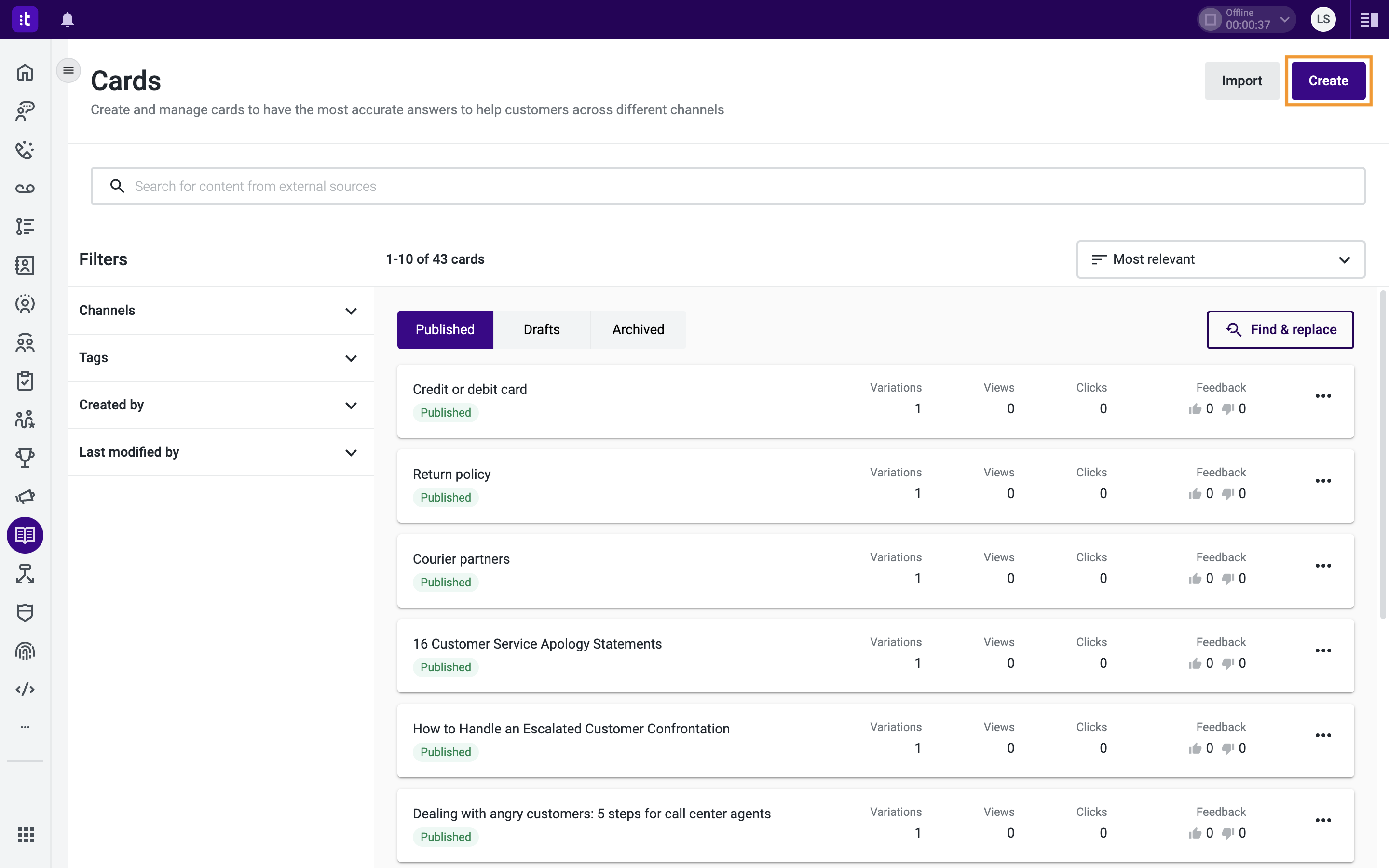Collapse sidebar with hamburger toggle

[x=68, y=70]
